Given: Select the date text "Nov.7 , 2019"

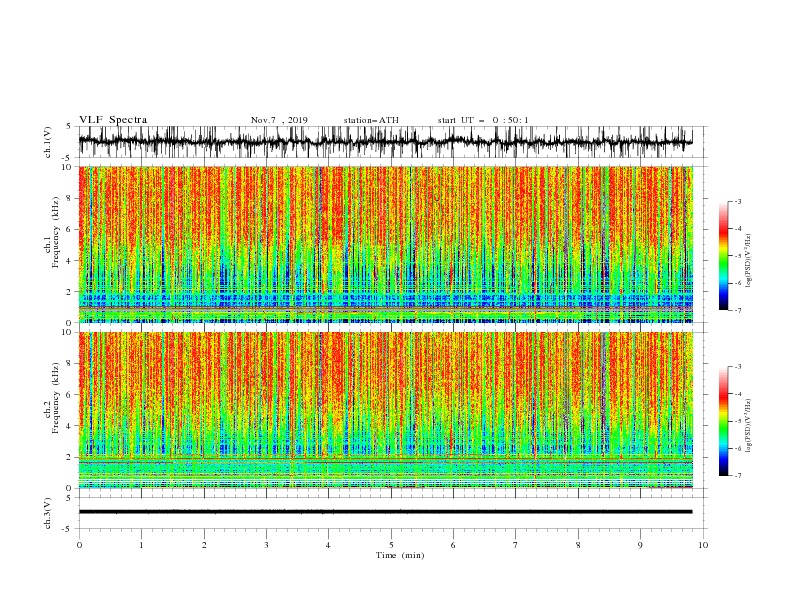Looking at the screenshot, I should (x=279, y=120).
